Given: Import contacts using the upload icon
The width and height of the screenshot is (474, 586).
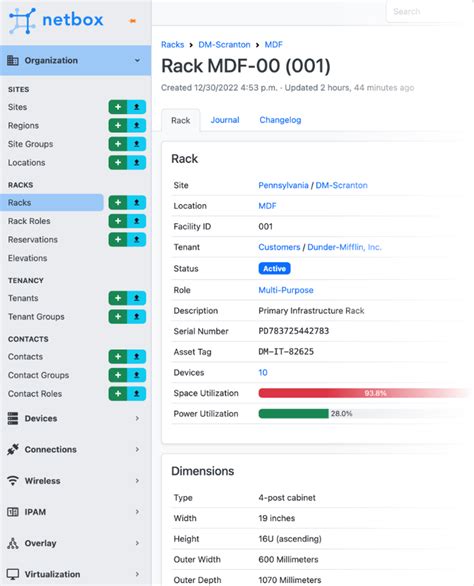Looking at the screenshot, I should [x=136, y=357].
